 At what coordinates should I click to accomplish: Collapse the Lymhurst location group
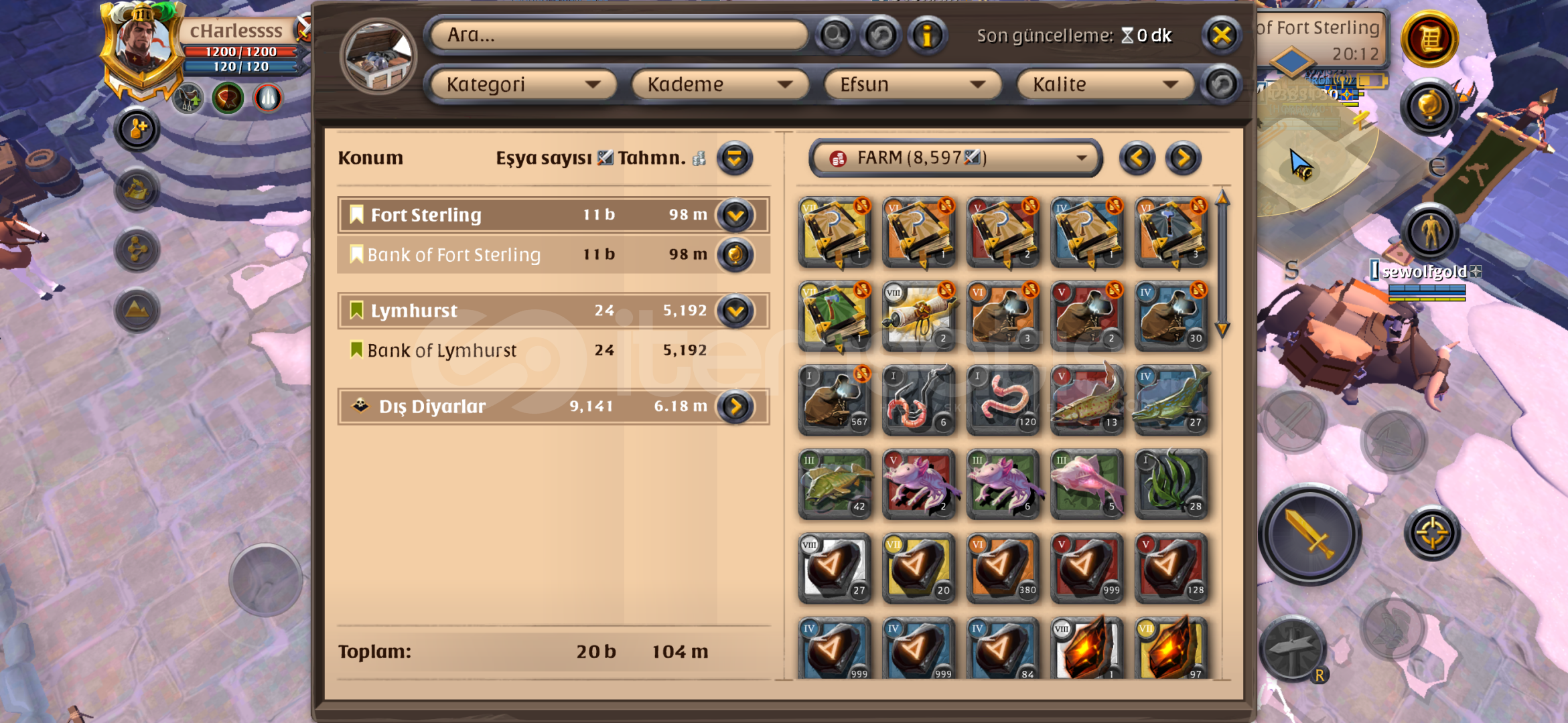click(x=735, y=311)
